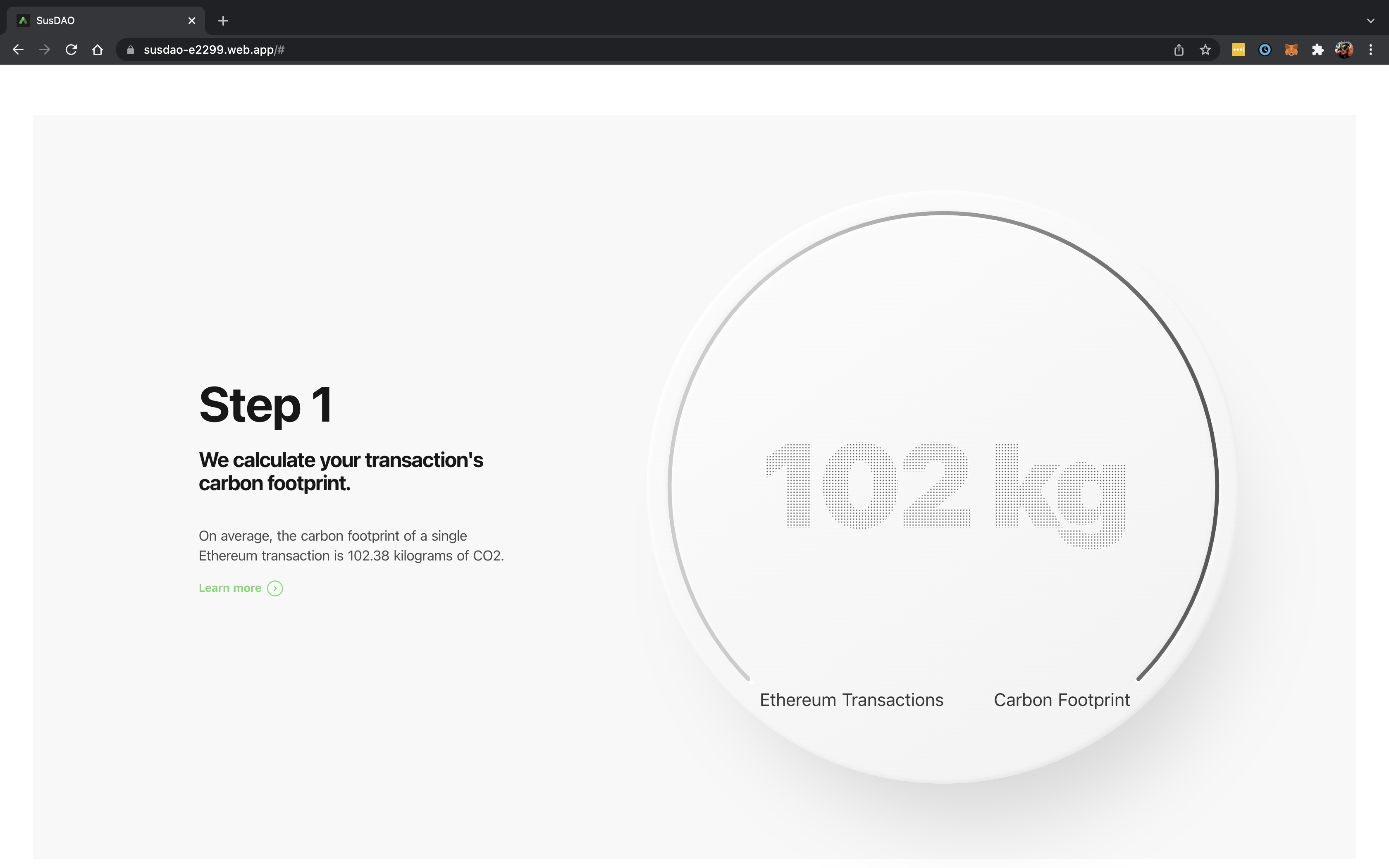The width and height of the screenshot is (1389, 868).
Task: Open the Extensions puzzle piece menu
Action: point(1317,50)
